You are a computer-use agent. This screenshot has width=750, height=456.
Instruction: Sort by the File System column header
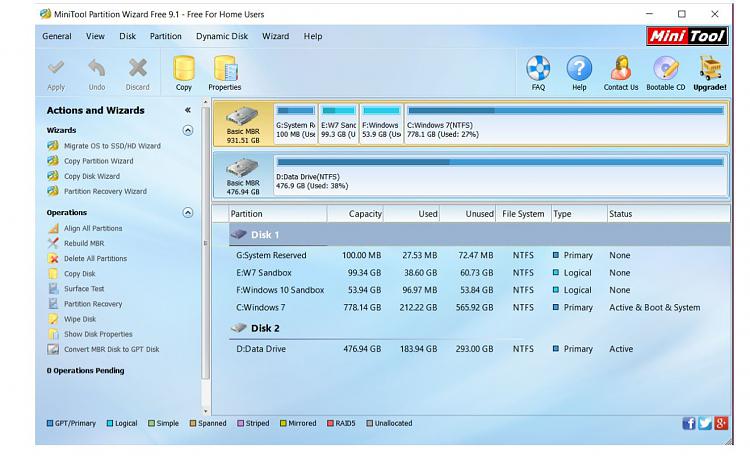(523, 214)
